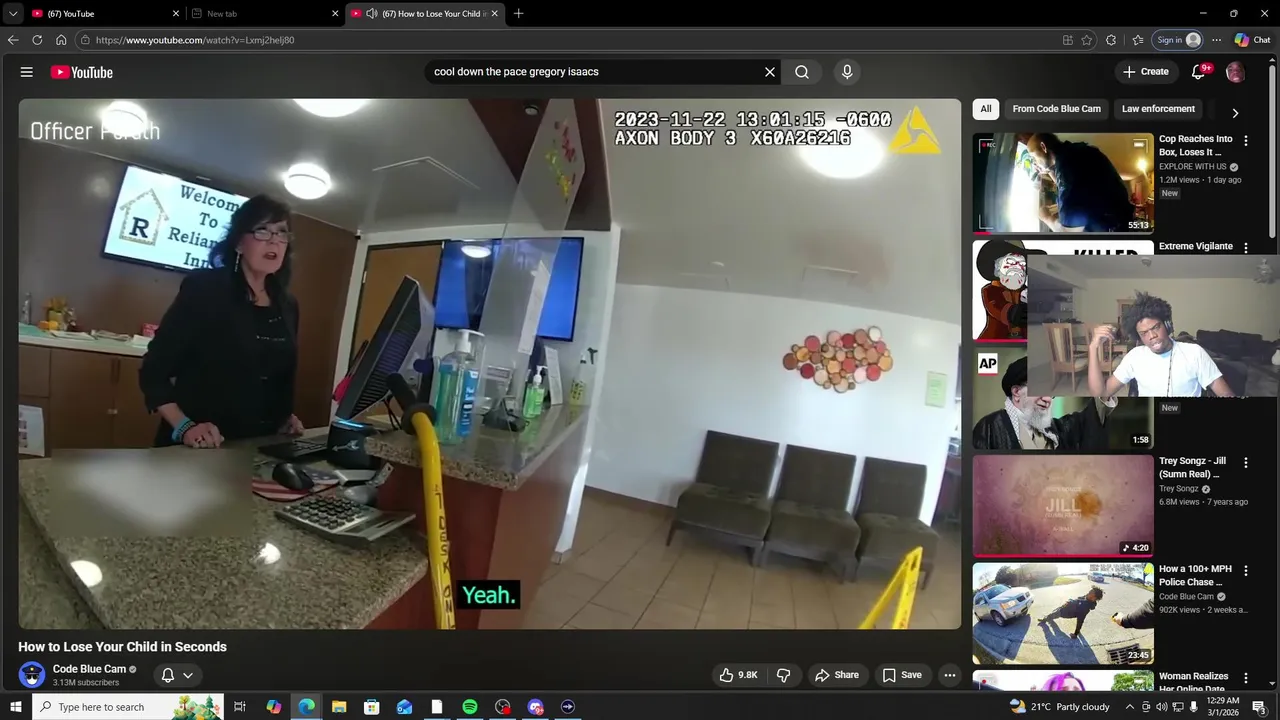Screen dimensions: 1280x720
Task: Open Task View on taskbar
Action: click(240, 707)
